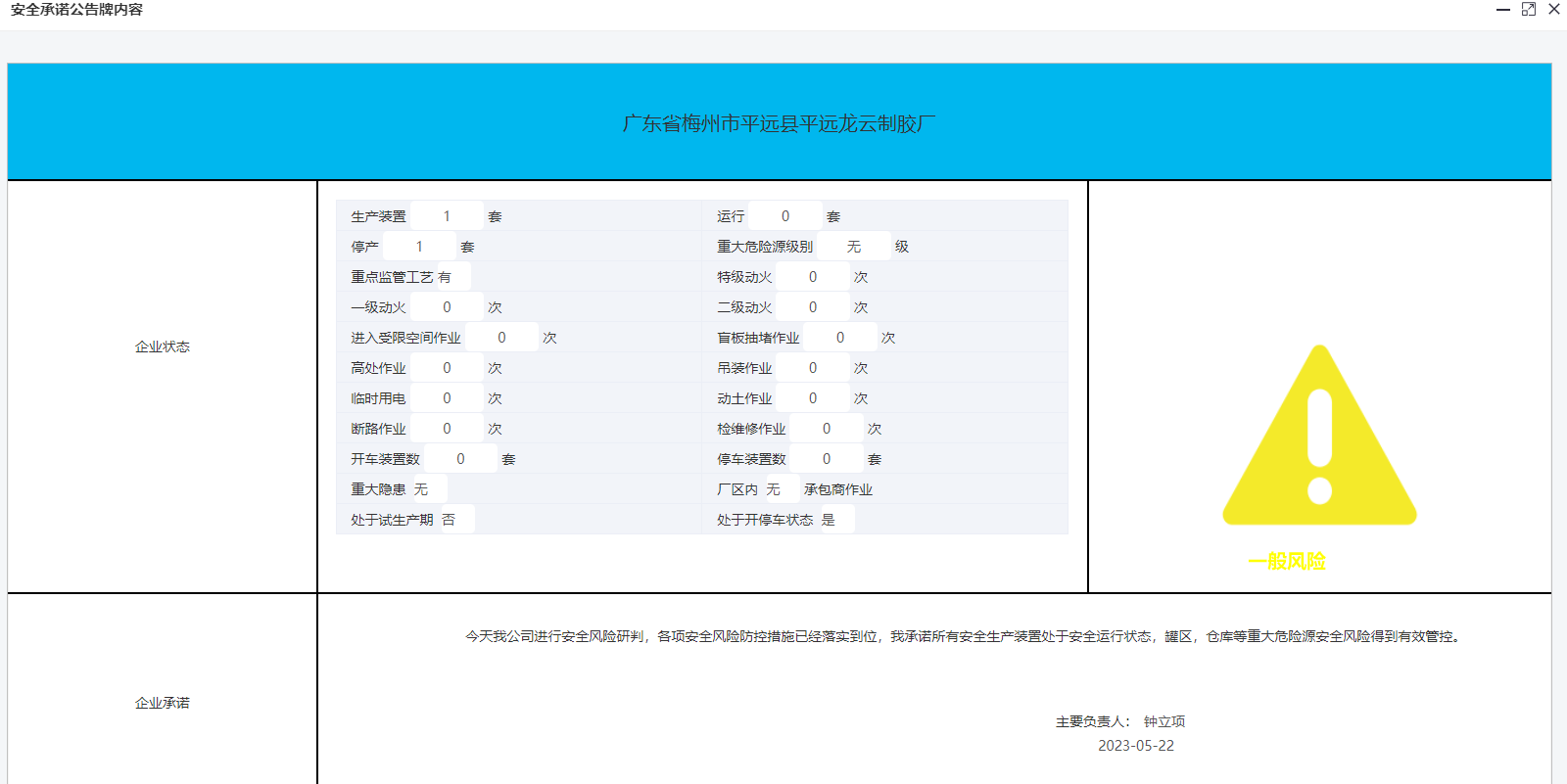1567x784 pixels.
Task: Click the 开车装置数 count field
Action: click(x=460, y=459)
